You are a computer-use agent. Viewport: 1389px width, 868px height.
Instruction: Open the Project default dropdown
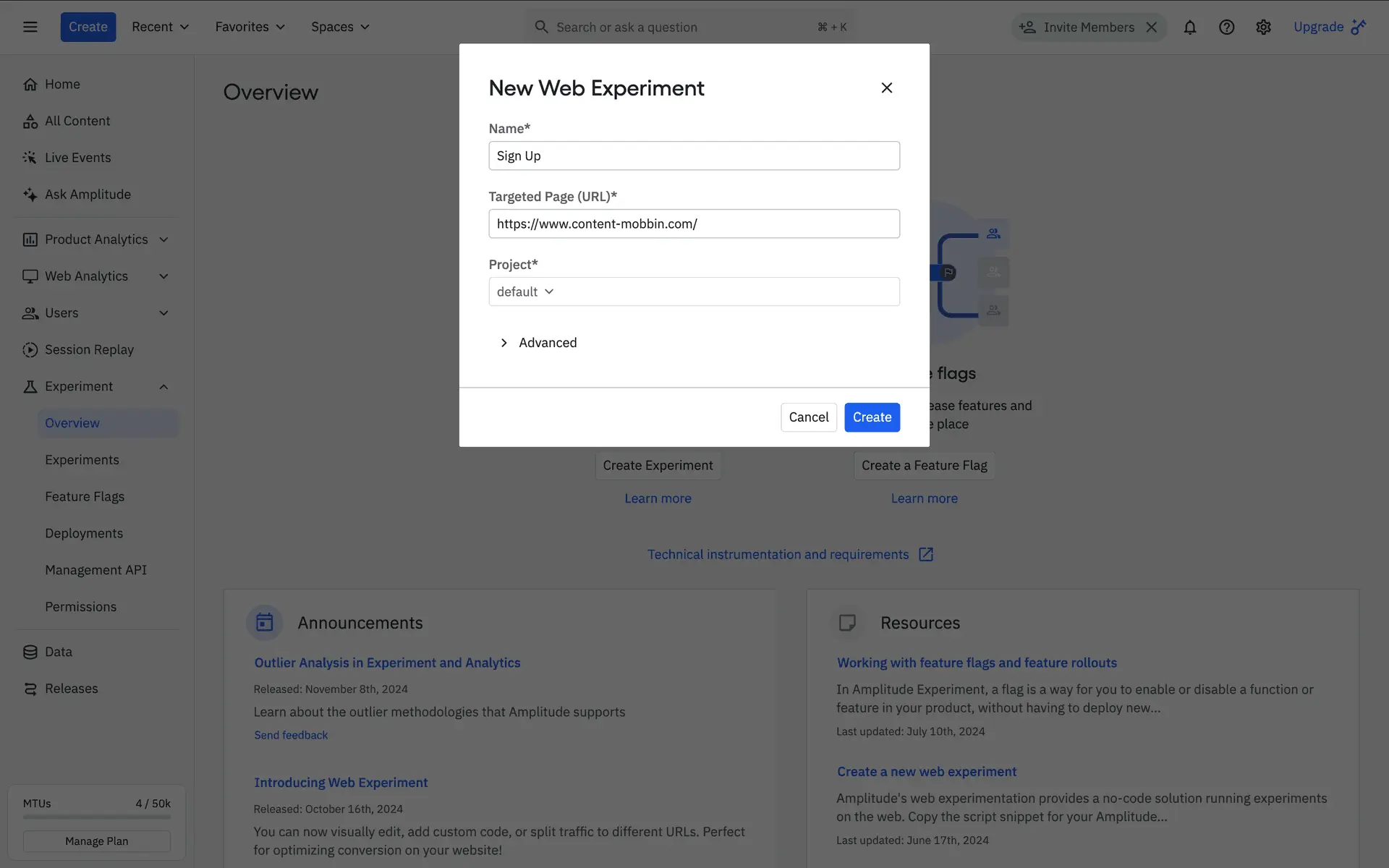[526, 292]
